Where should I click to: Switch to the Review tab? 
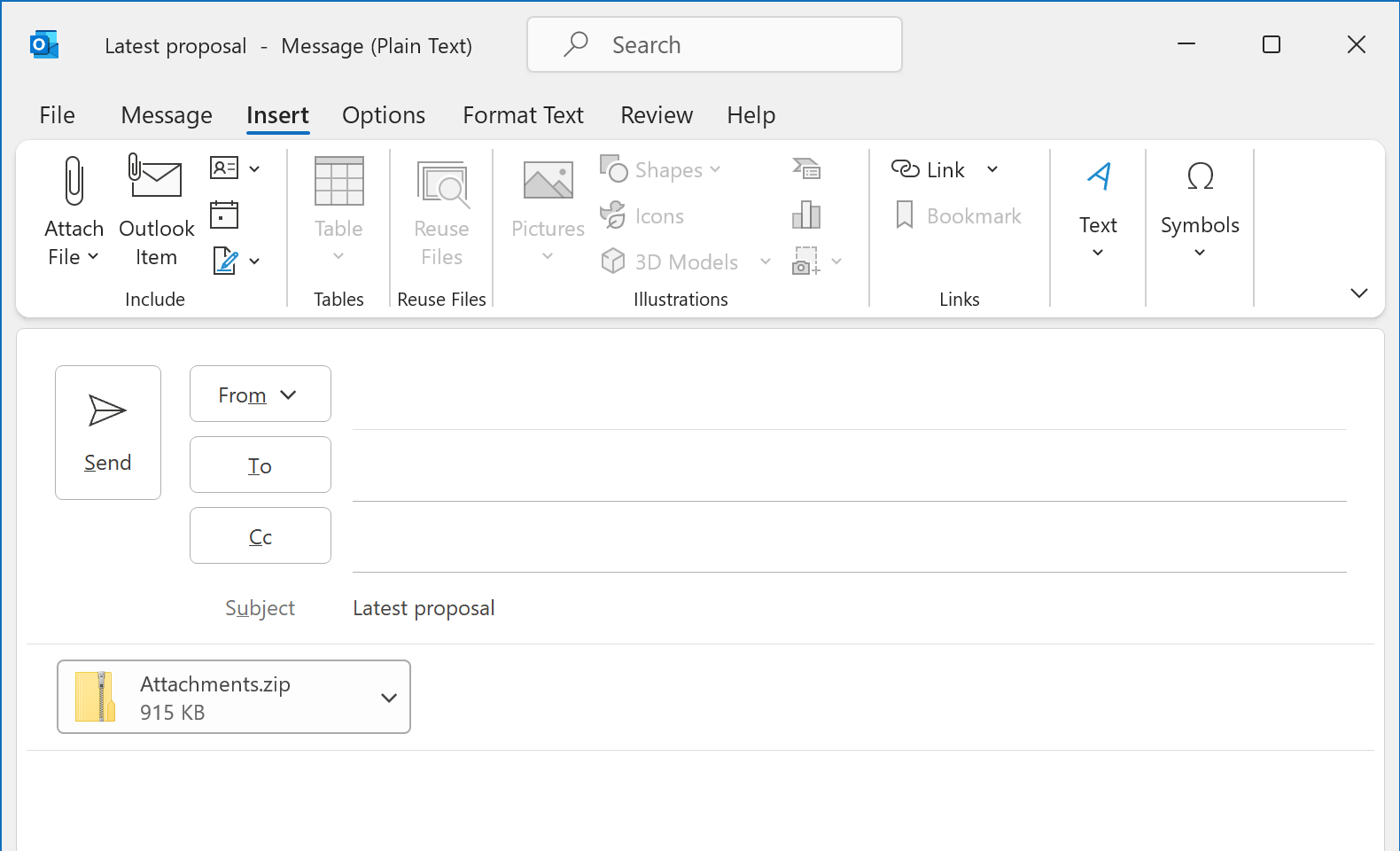point(657,115)
